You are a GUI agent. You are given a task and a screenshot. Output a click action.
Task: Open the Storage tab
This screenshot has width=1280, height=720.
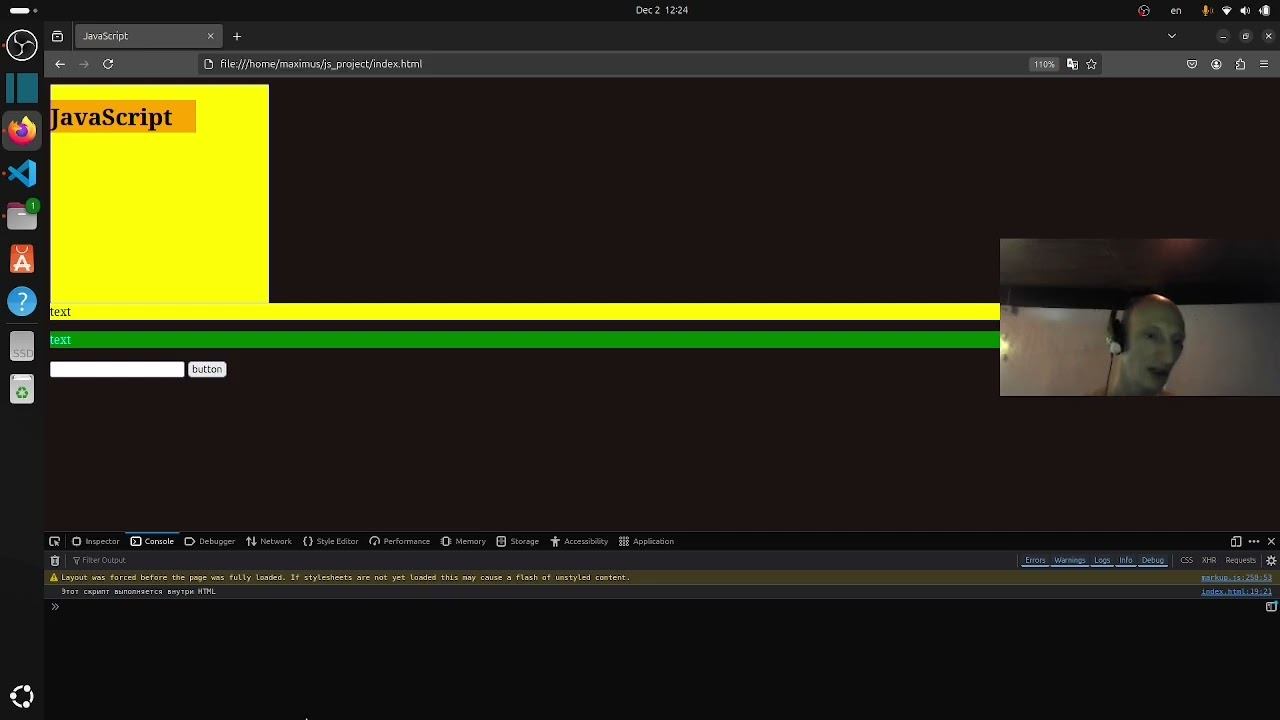(517, 541)
